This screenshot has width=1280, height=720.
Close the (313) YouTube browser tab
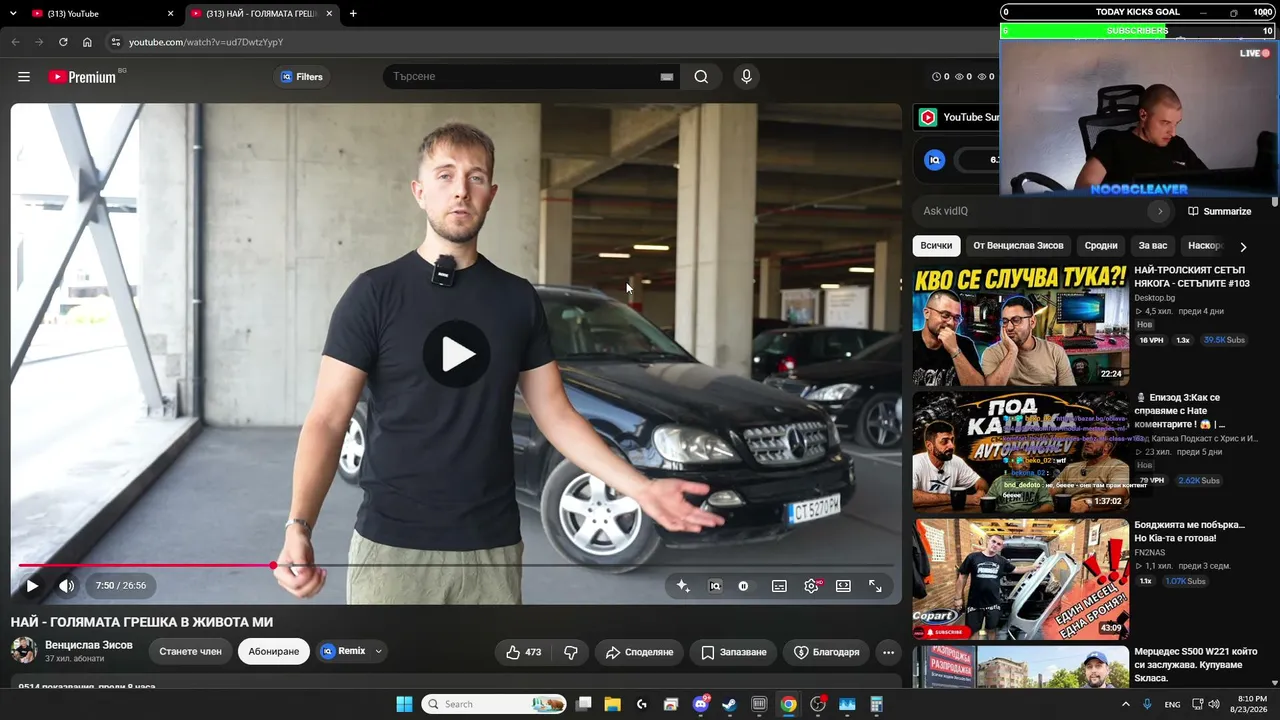pyautogui.click(x=170, y=14)
